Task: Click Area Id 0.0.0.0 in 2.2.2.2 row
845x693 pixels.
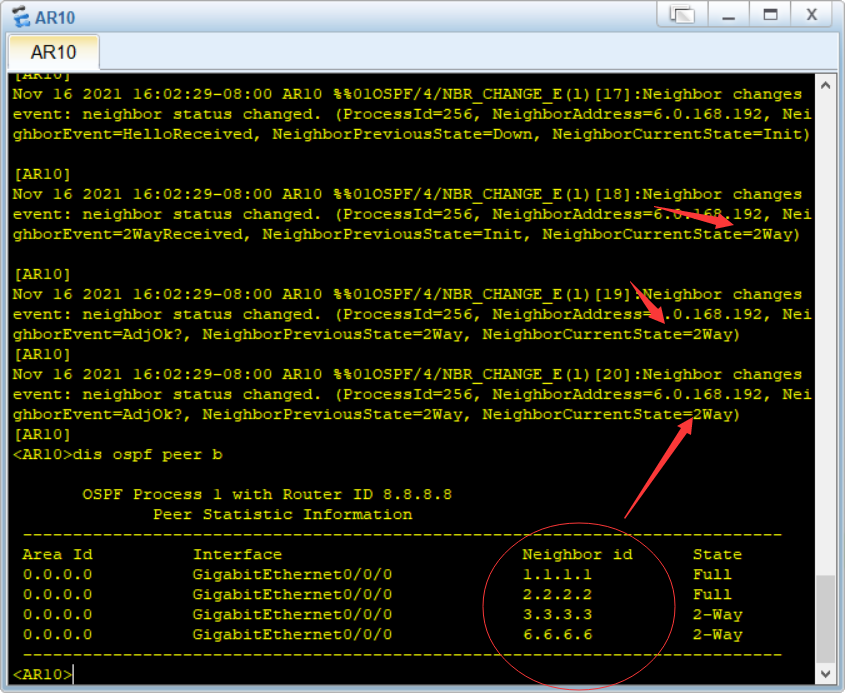Action: point(57,594)
